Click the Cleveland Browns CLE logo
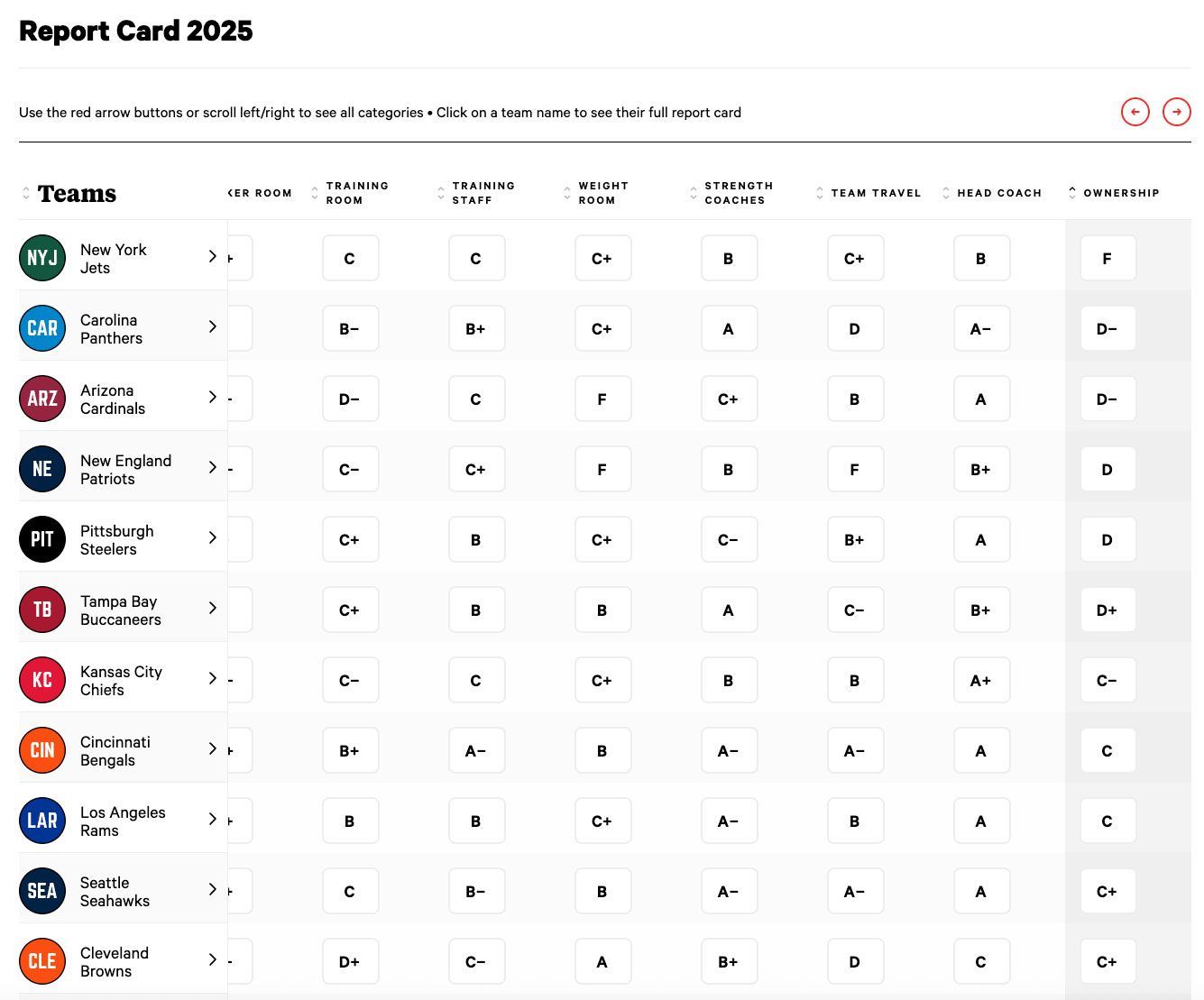 tap(42, 961)
